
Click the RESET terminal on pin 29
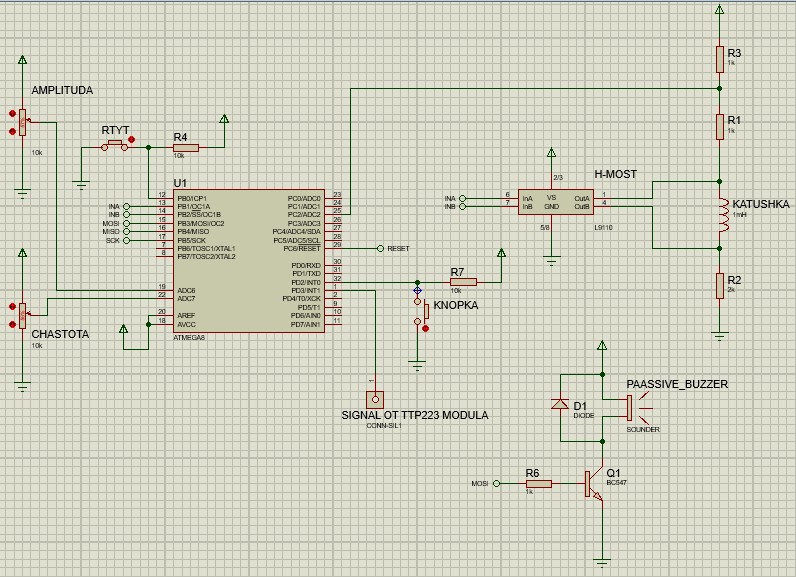[x=380, y=248]
